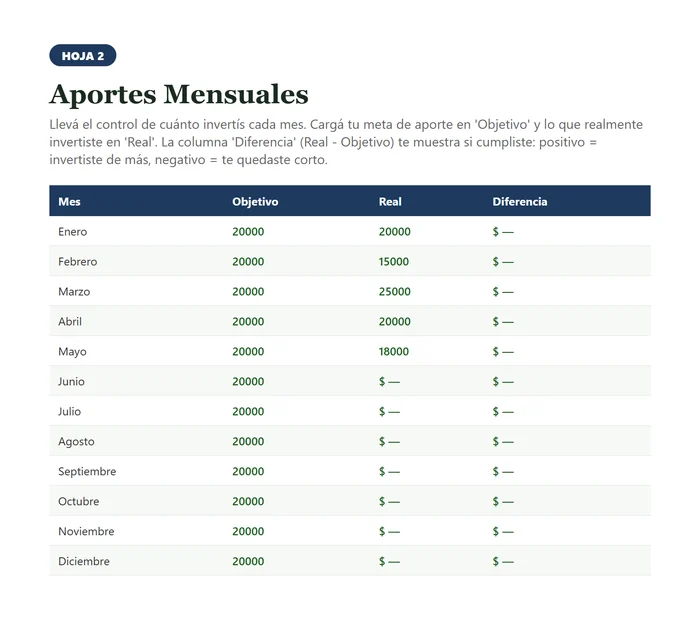Select Mayo Real value 18000

coord(394,351)
